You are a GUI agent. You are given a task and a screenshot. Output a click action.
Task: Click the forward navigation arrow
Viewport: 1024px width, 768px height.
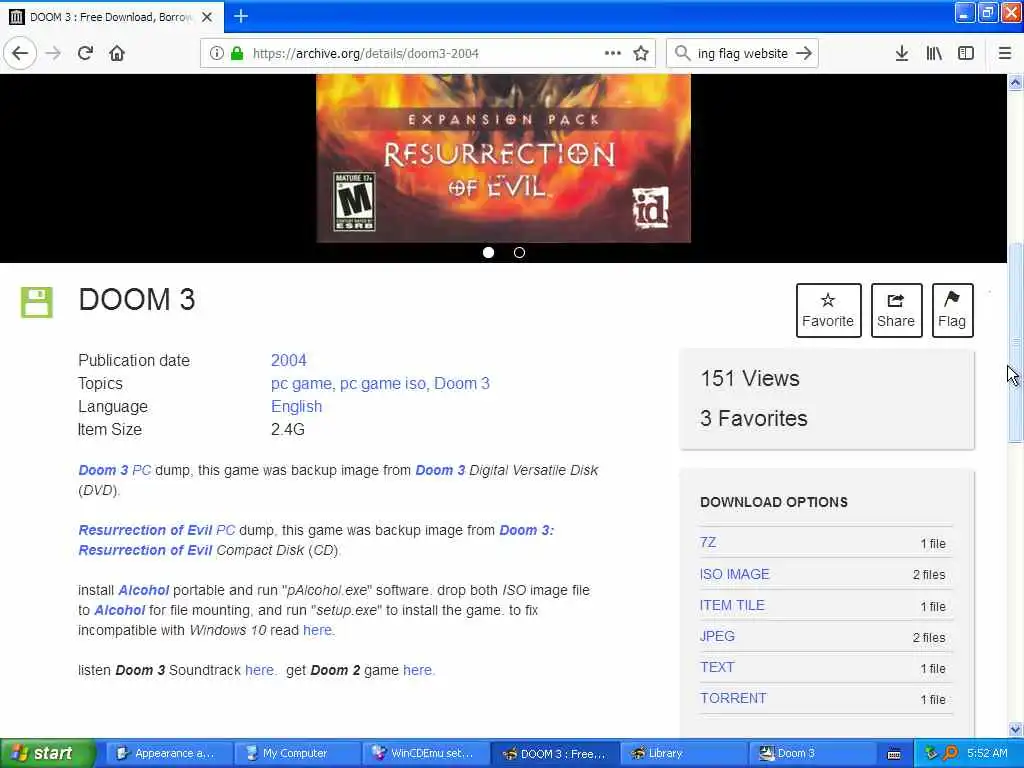point(54,54)
